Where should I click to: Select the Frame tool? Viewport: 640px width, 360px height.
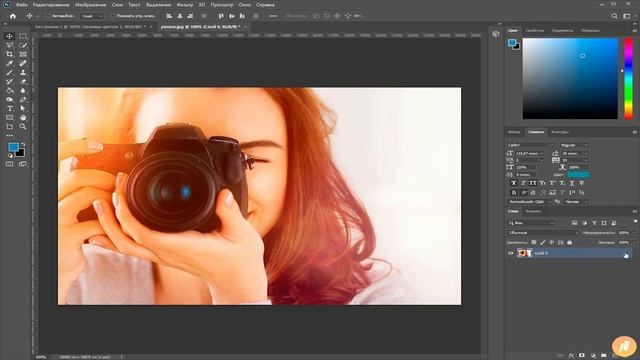(x=23, y=54)
